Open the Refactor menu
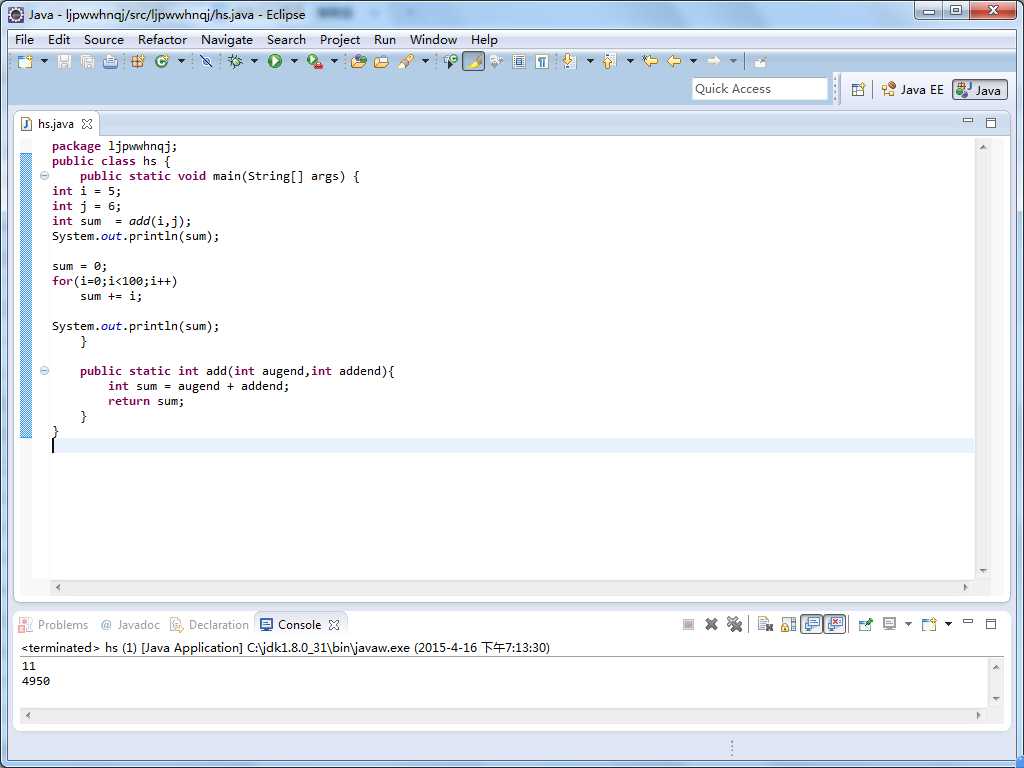Image resolution: width=1024 pixels, height=768 pixels. (x=163, y=40)
